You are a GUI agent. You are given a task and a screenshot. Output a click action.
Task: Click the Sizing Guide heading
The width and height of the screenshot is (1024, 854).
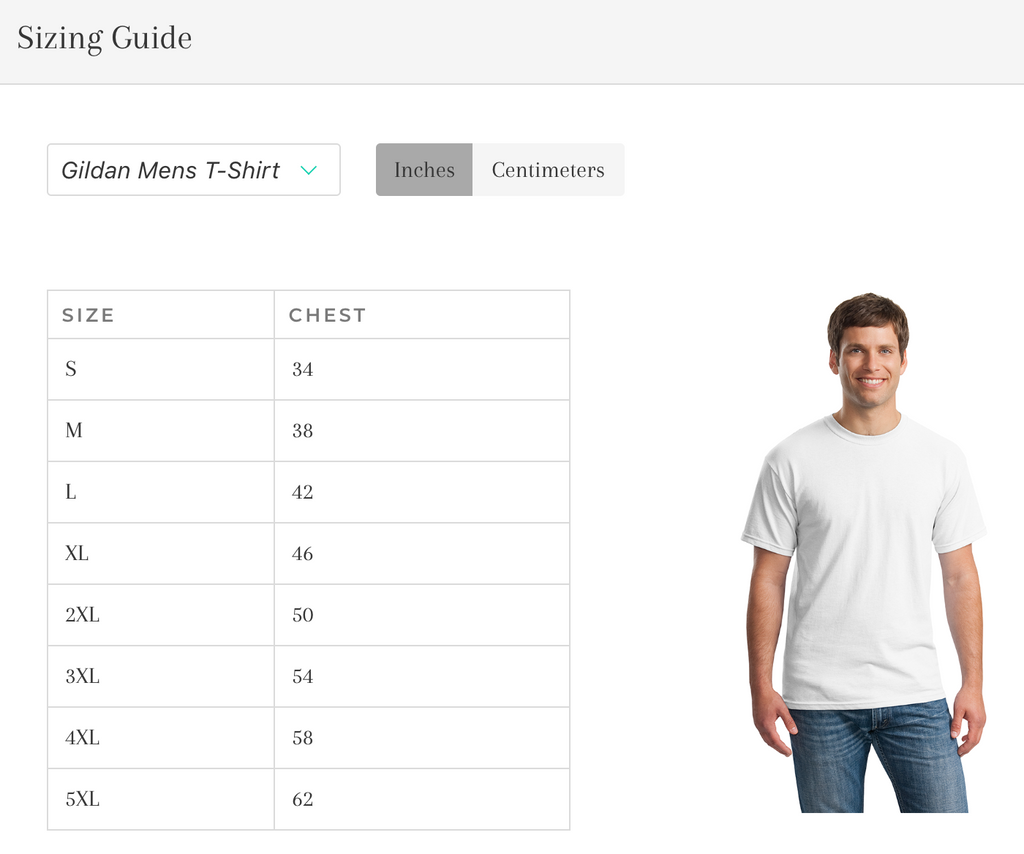(105, 38)
